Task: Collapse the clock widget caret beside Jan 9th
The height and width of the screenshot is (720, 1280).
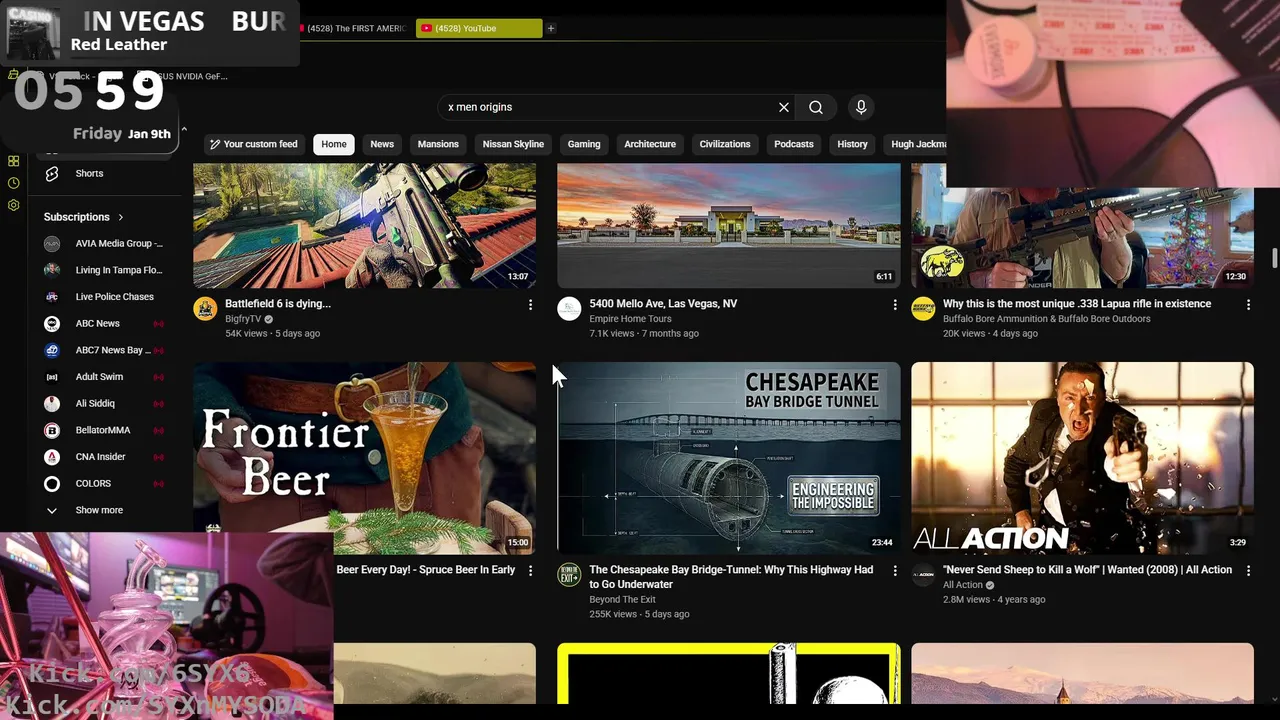Action: (183, 130)
